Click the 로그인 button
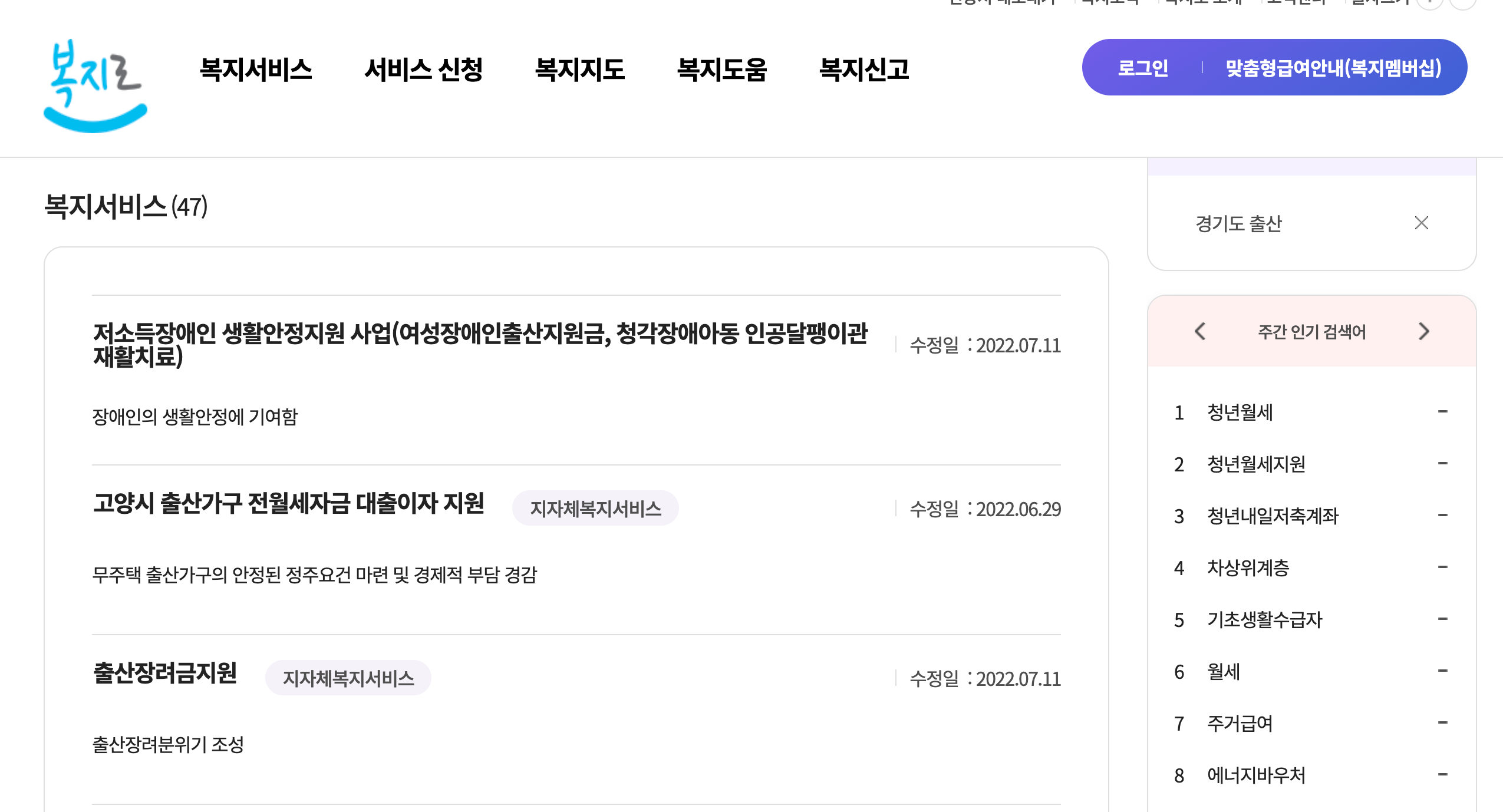Screen dimensions: 1503x812 pyautogui.click(x=1143, y=68)
